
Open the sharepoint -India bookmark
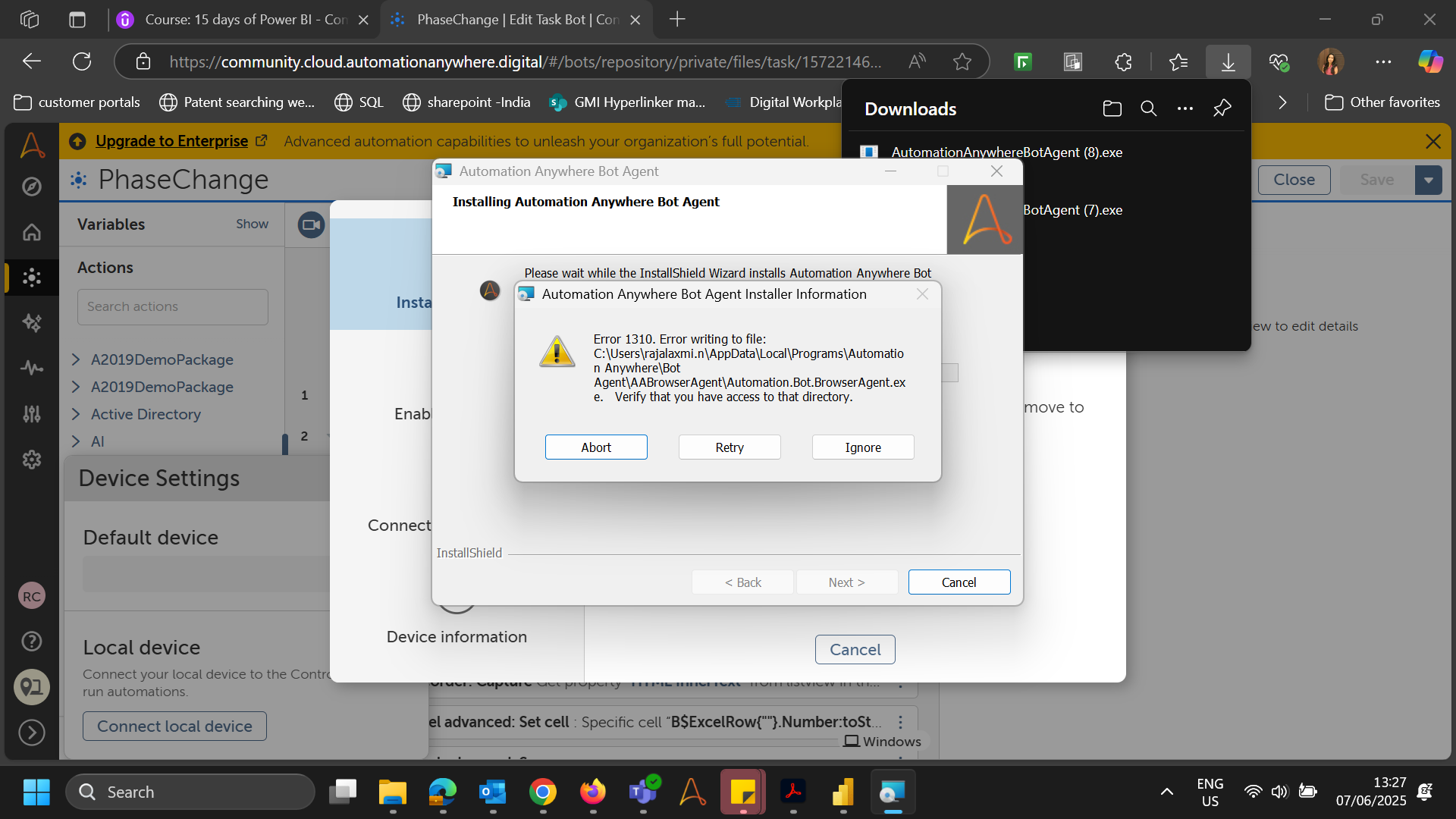tap(466, 102)
